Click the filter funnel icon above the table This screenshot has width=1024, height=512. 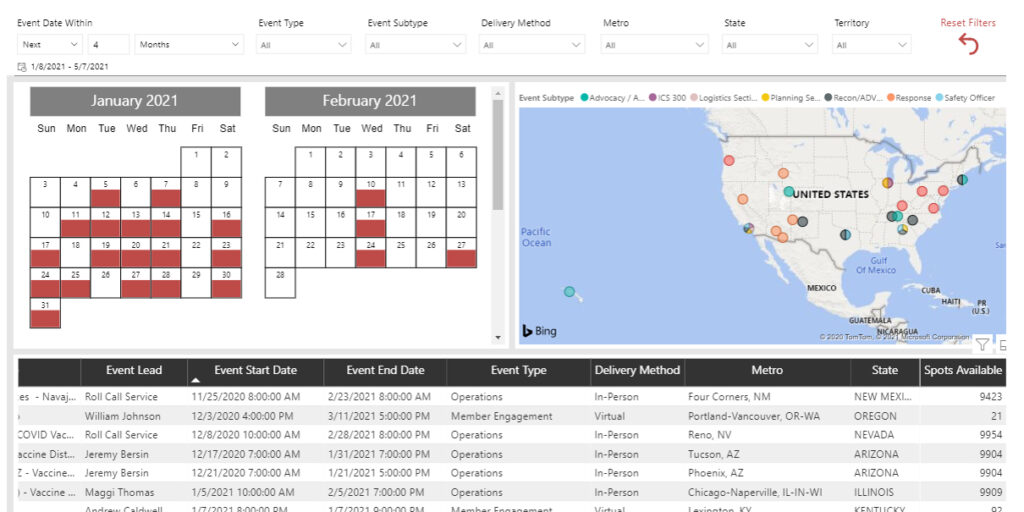pyautogui.click(x=982, y=344)
